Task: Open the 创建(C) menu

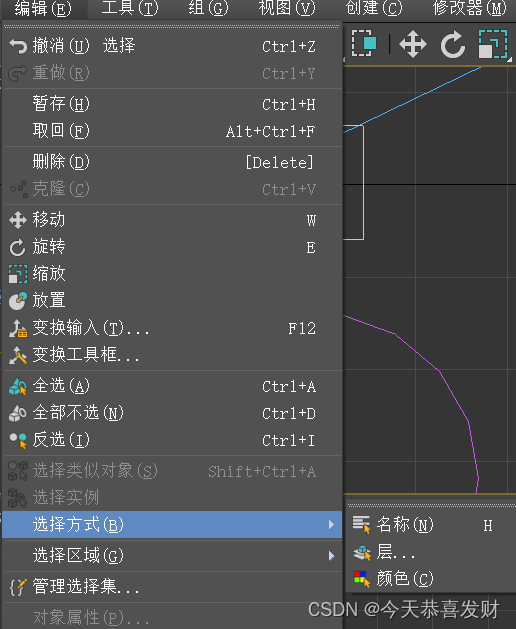Action: coord(374,9)
